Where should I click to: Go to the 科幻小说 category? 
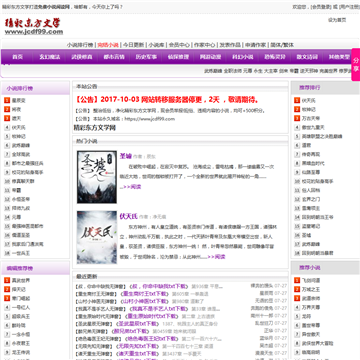(243, 57)
